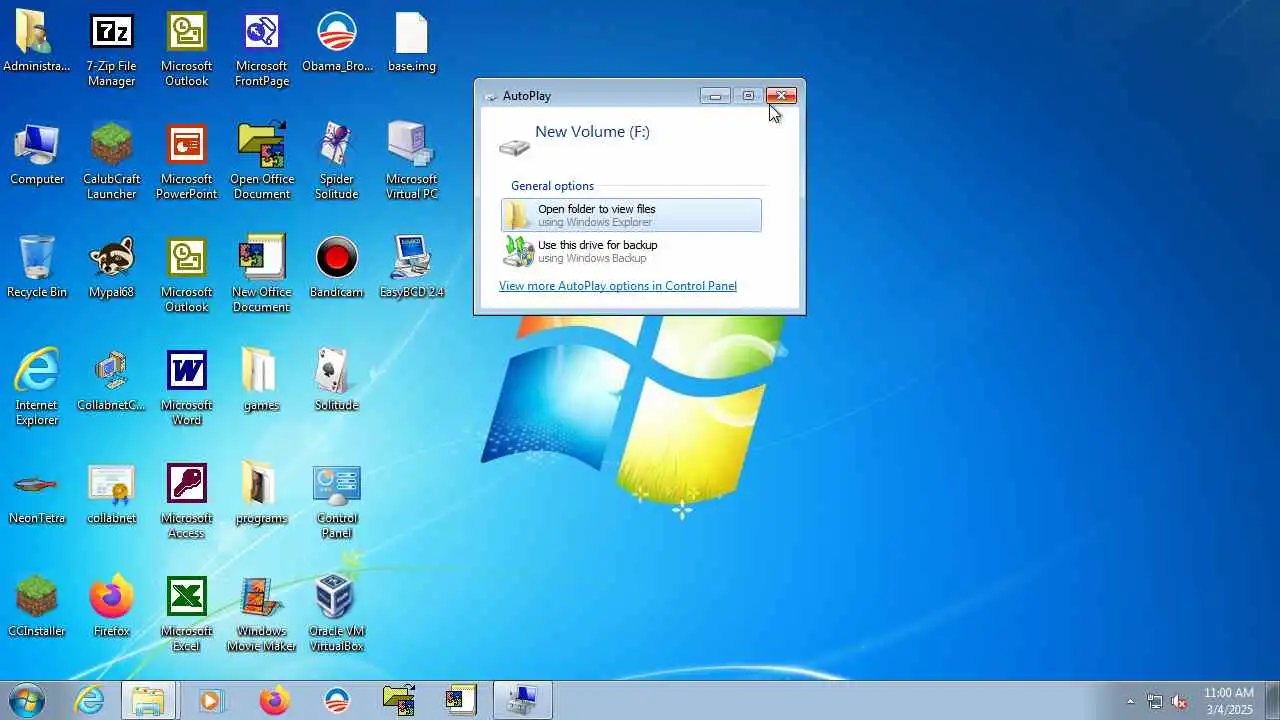This screenshot has width=1280, height=720.
Task: Select the Internet Explorer desktop icon
Action: (x=37, y=388)
